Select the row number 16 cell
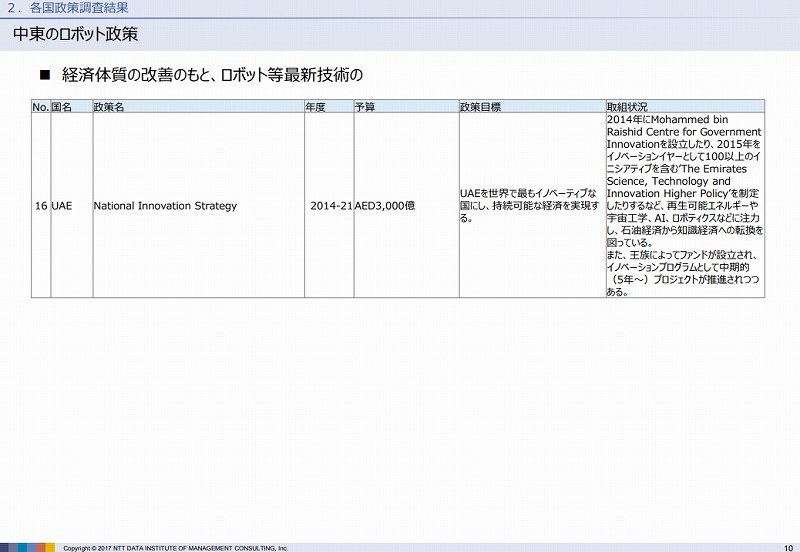This screenshot has width=800, height=552. coord(40,205)
